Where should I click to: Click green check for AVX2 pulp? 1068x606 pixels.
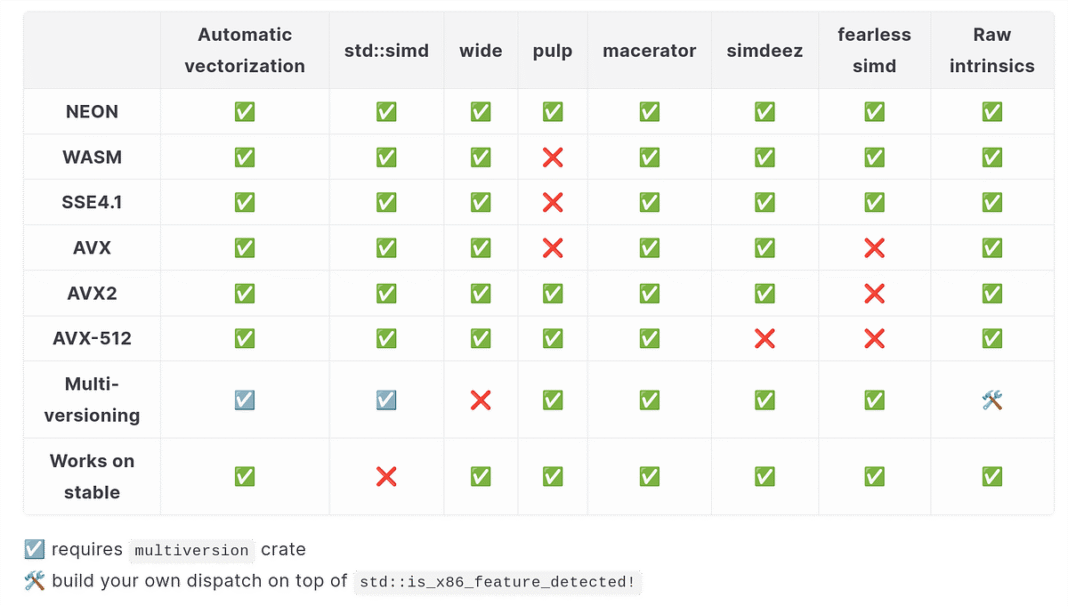(x=552, y=293)
